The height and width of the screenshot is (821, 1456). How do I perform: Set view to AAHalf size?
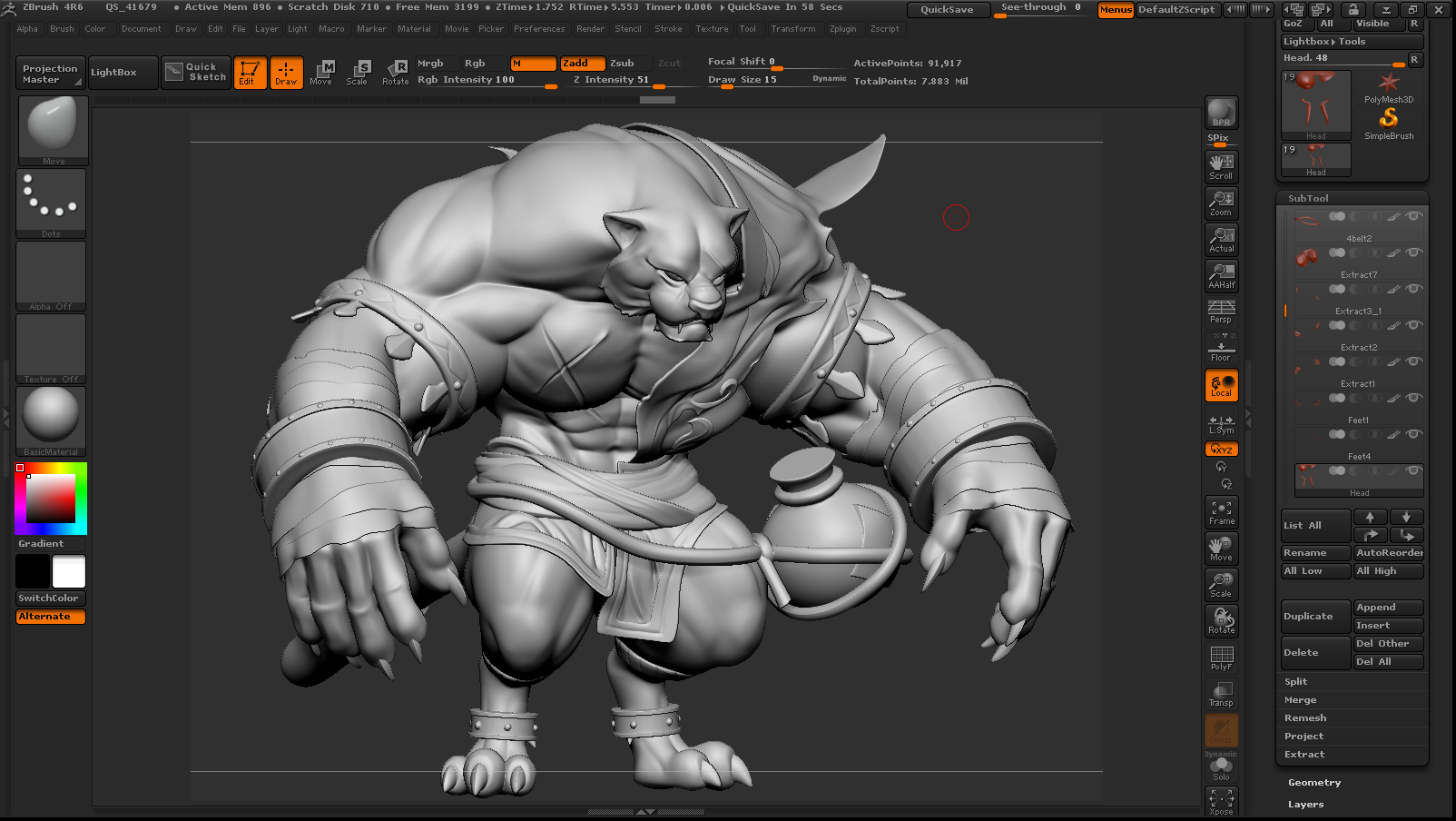(x=1221, y=275)
